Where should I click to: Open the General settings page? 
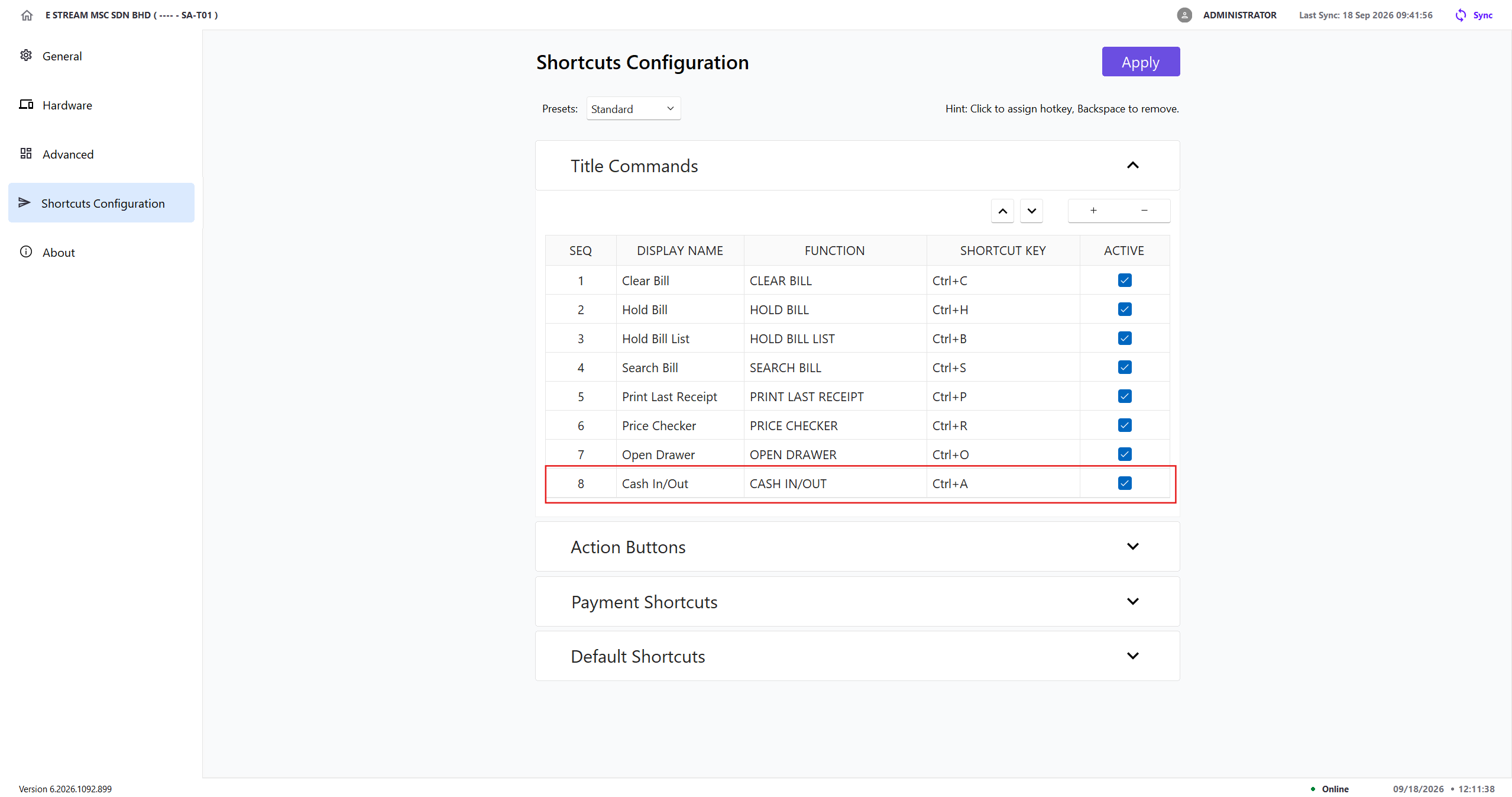pos(101,56)
